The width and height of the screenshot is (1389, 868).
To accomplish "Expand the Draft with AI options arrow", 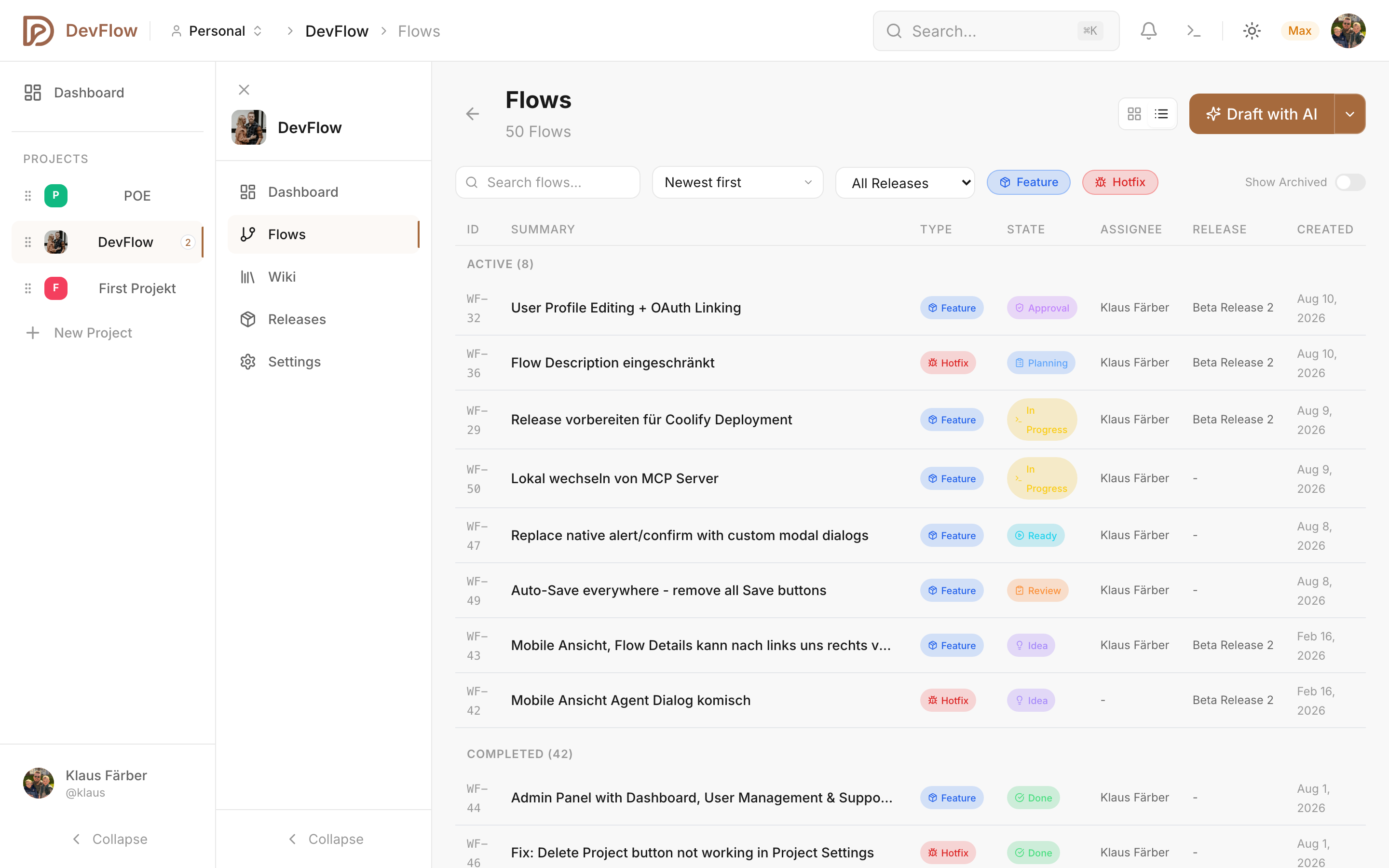I will pos(1350,114).
